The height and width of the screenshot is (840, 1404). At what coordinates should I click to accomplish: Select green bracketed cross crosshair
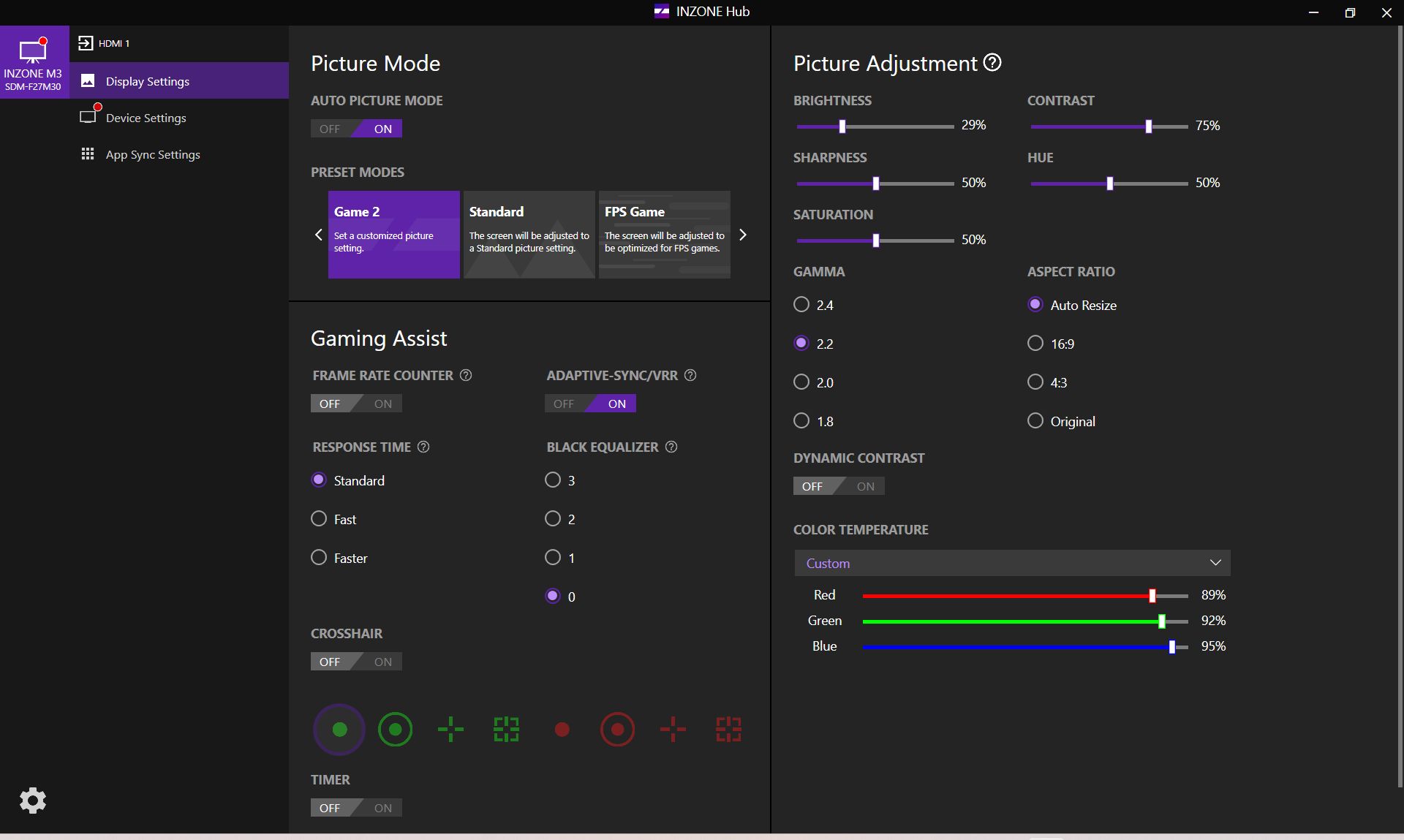(506, 729)
